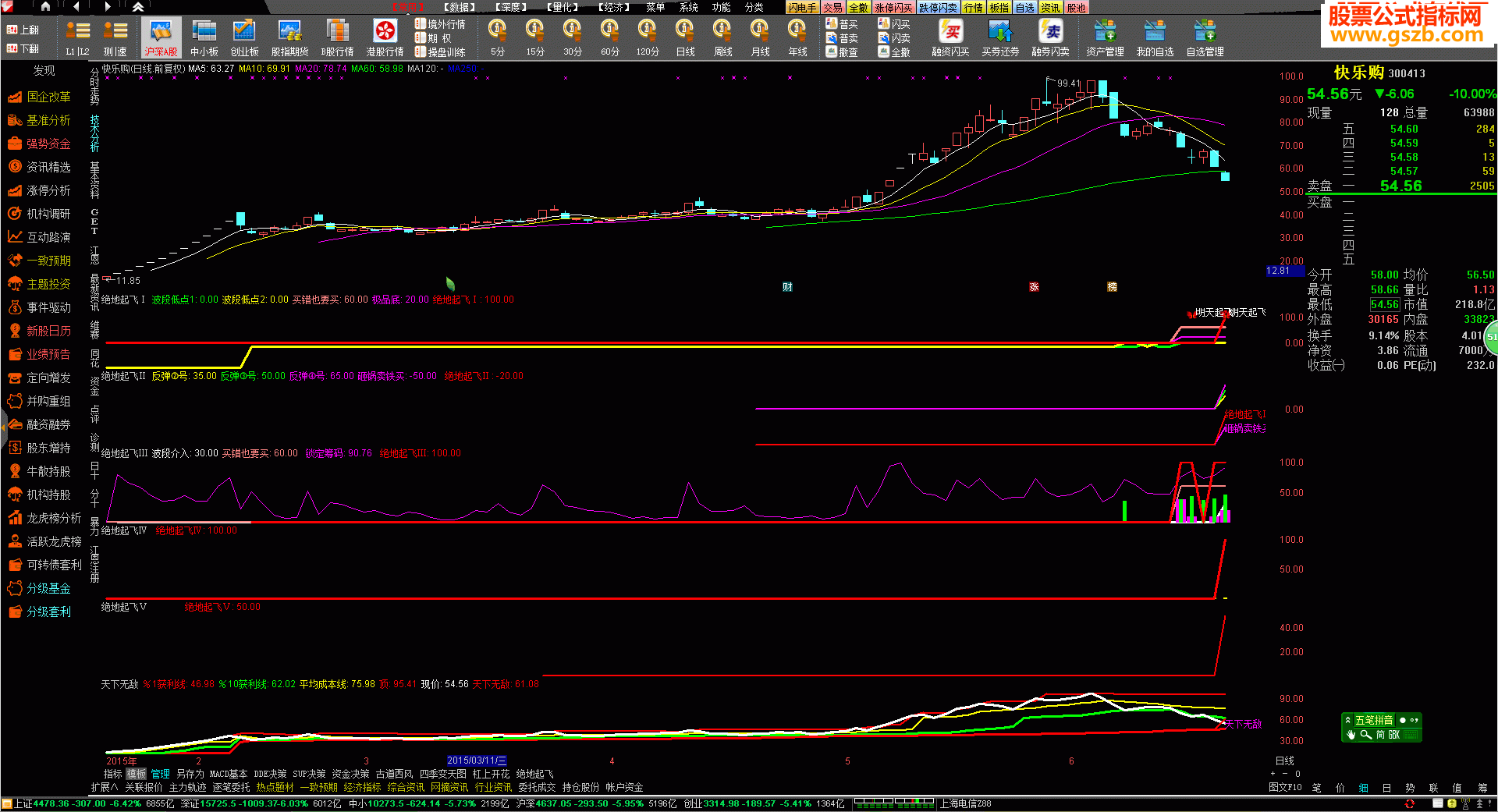Screen dimensions: 1498x812
Task: Open 龙虎榜分析 in the sidebar
Action: [44, 518]
